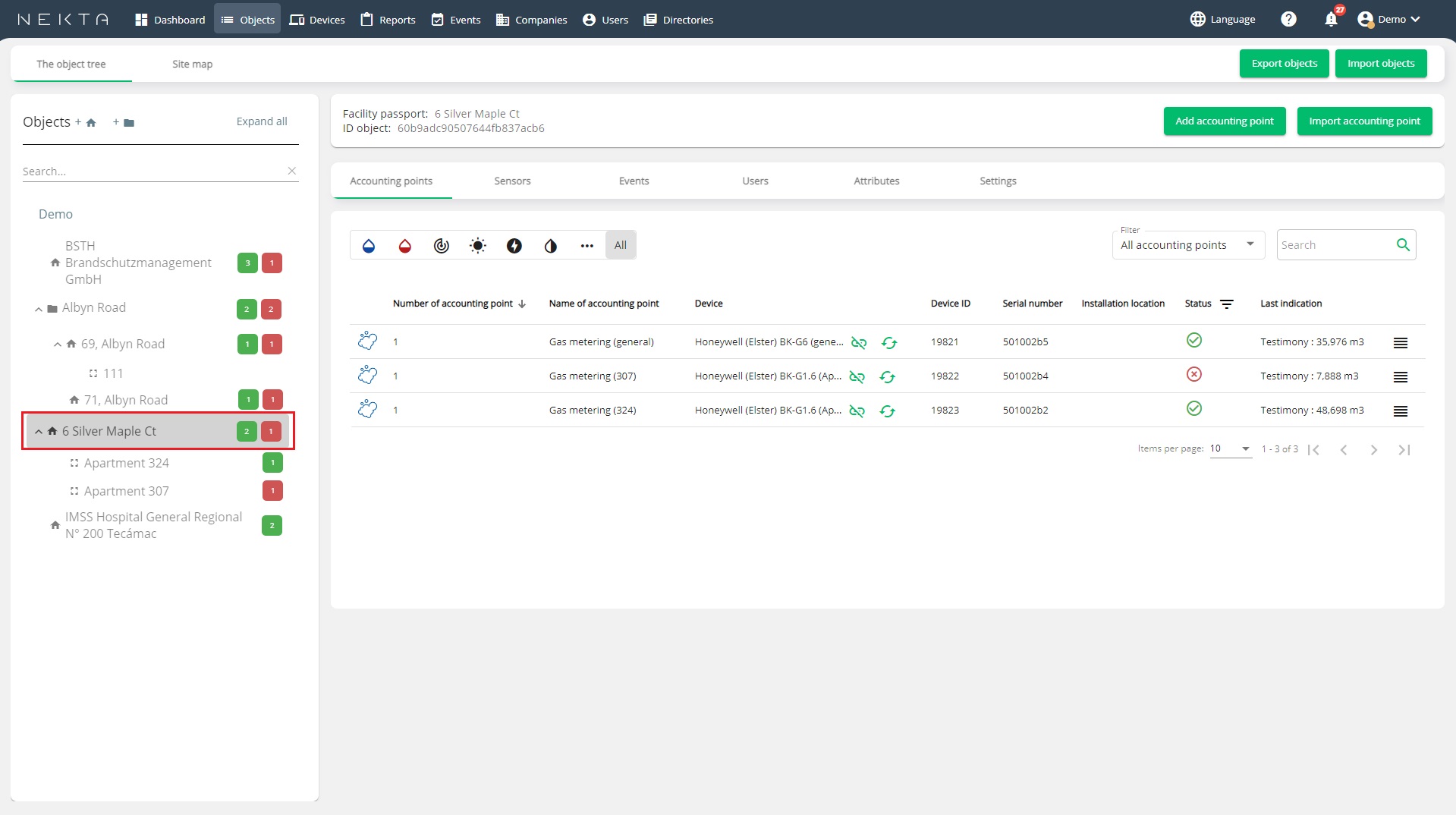Open Items per page dropdown
This screenshot has height=815, width=1456.
coord(1231,448)
